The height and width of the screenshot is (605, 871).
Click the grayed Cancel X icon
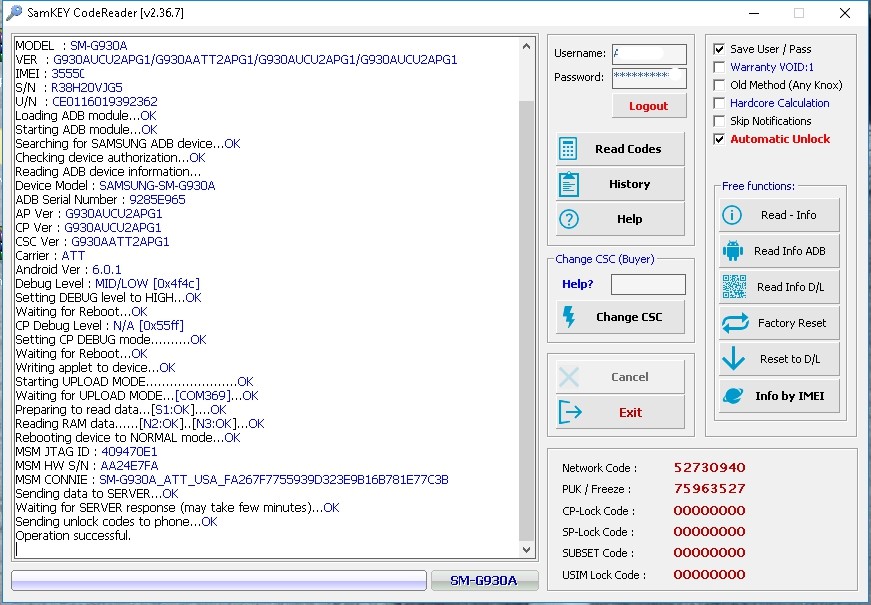(569, 377)
